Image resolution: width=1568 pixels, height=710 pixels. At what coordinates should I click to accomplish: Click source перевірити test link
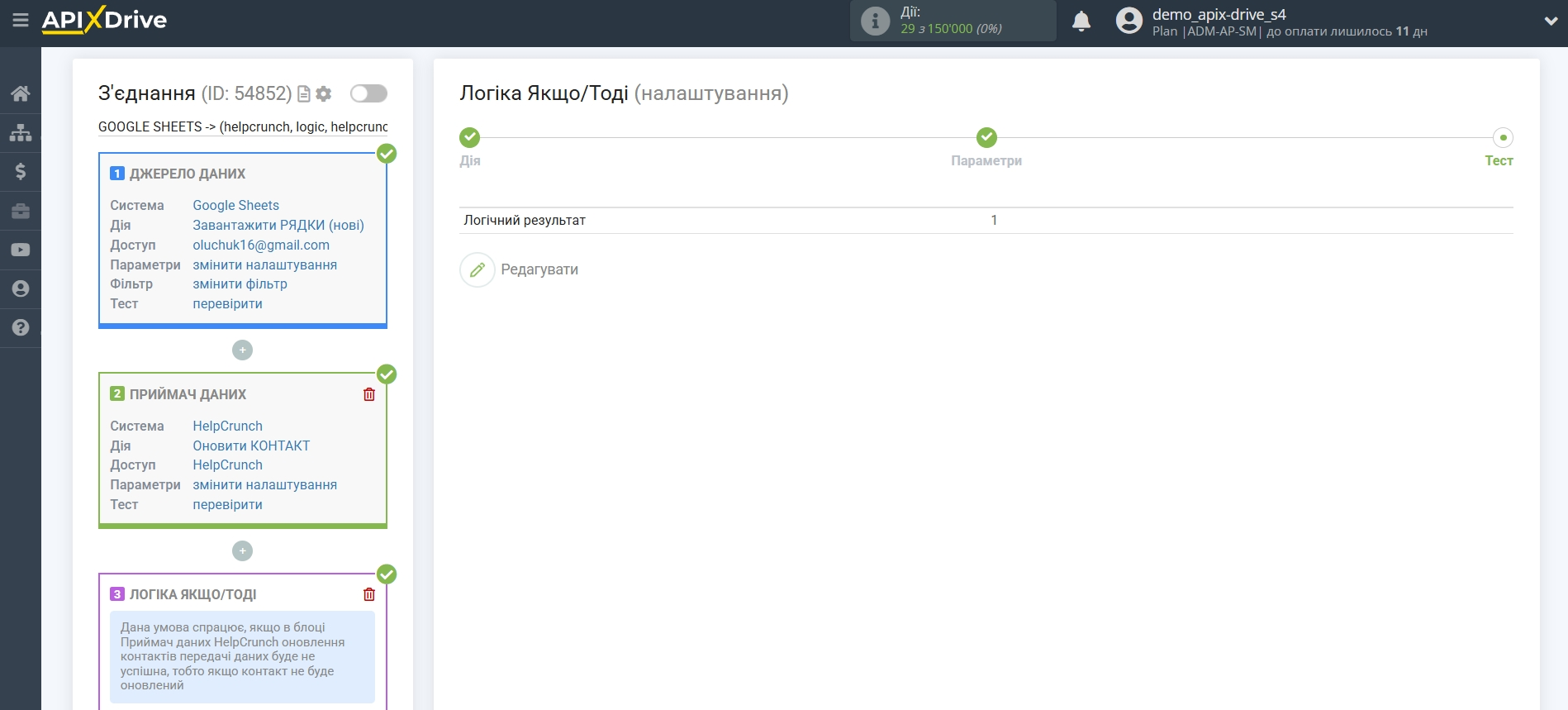(227, 303)
